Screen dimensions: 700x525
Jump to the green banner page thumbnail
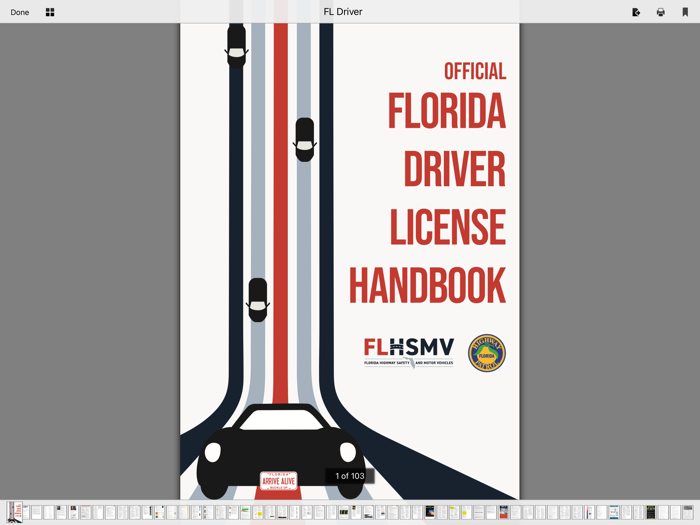(x=245, y=512)
